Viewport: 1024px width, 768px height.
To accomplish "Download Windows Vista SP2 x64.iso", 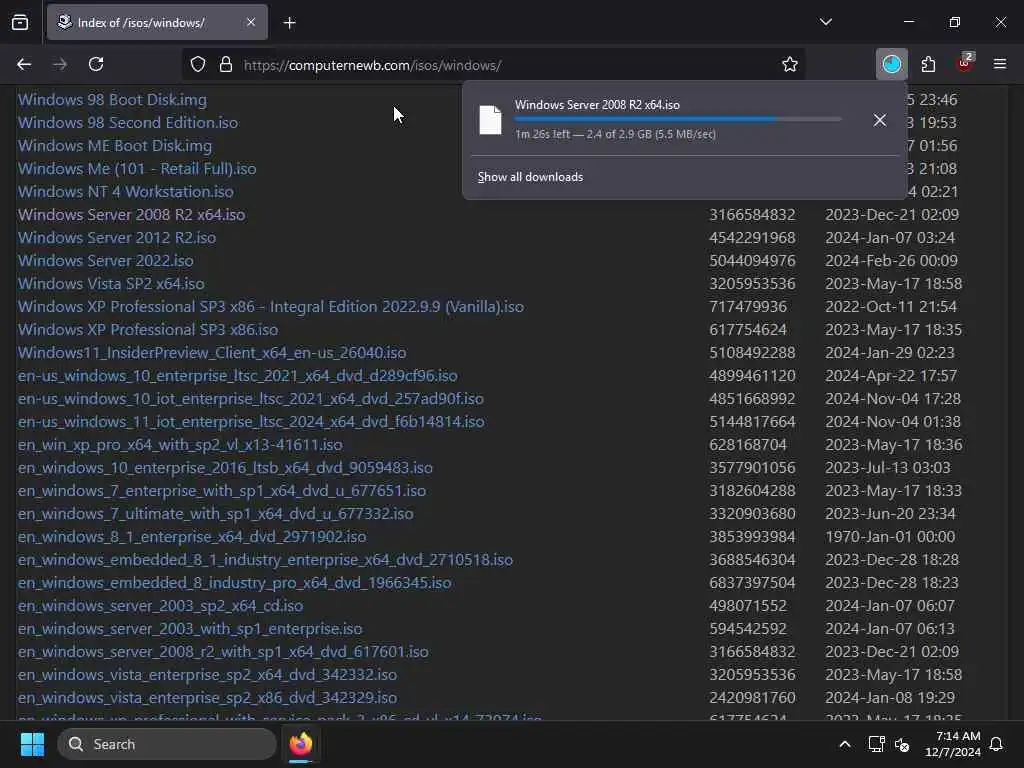I will [111, 283].
